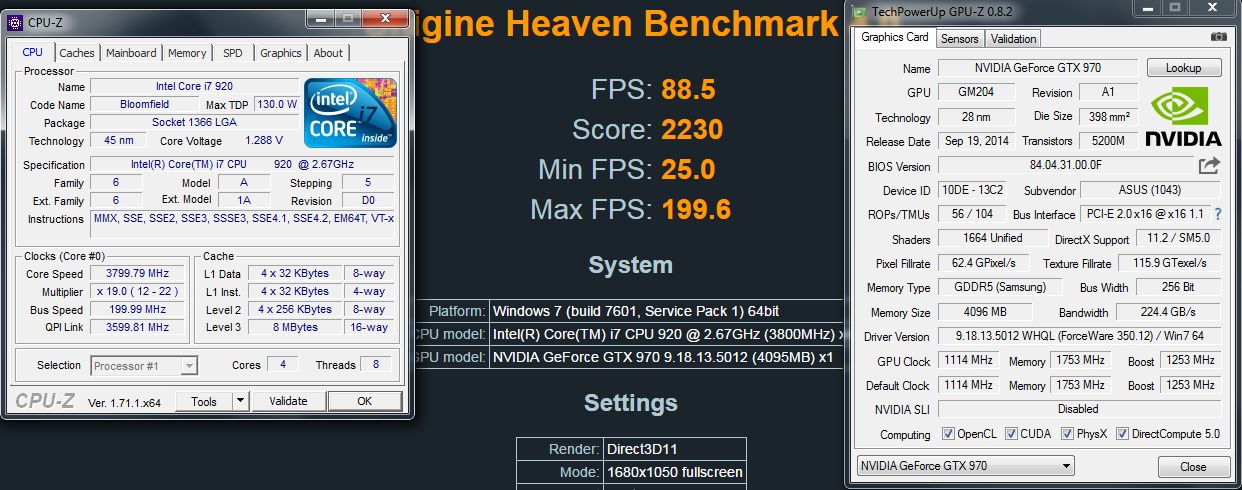Toggle the DirectCompute 5.0 checkbox
Viewport: 1242px width, 490px height.
click(1122, 434)
